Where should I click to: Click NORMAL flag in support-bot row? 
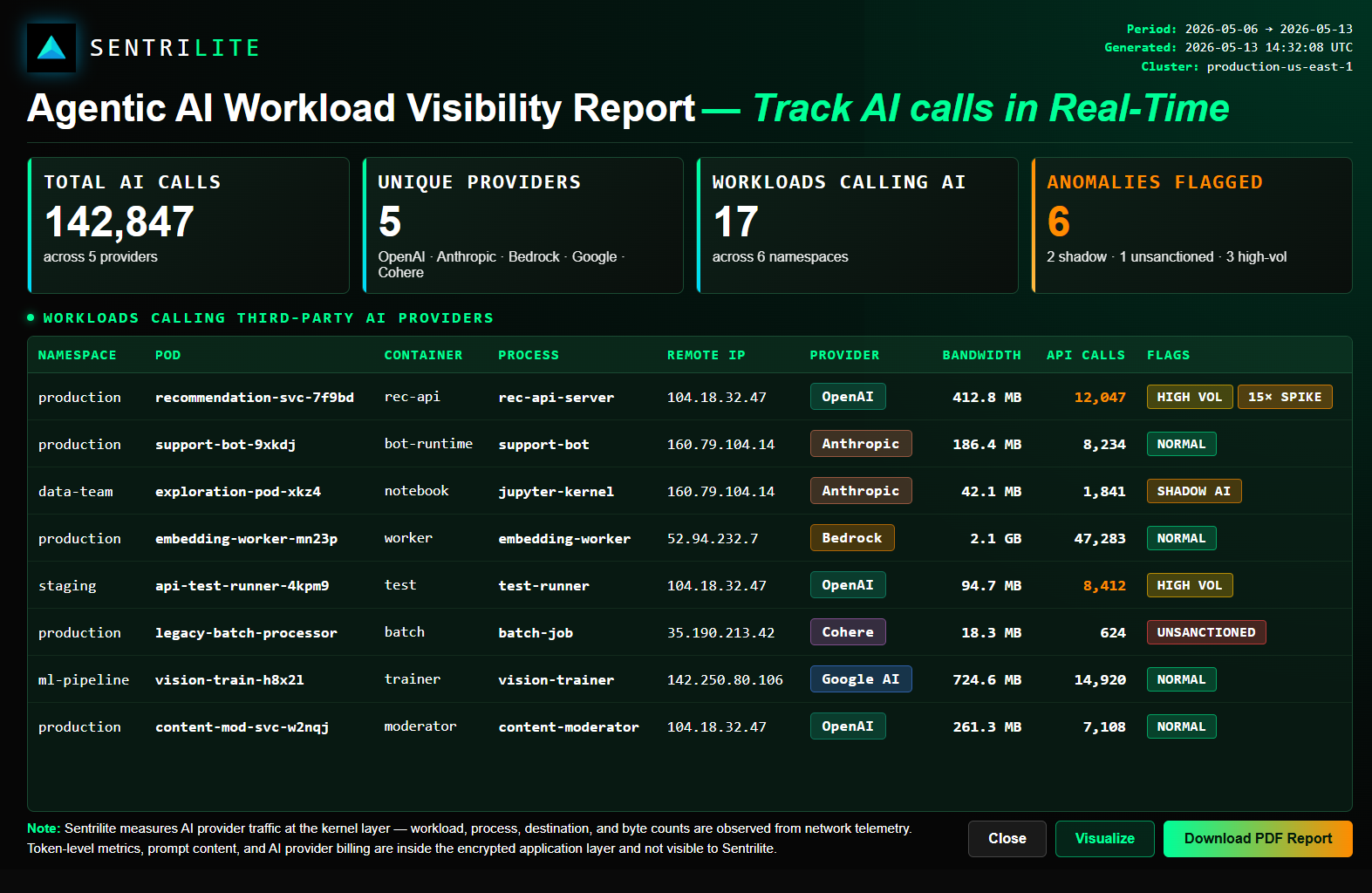[x=1181, y=444]
